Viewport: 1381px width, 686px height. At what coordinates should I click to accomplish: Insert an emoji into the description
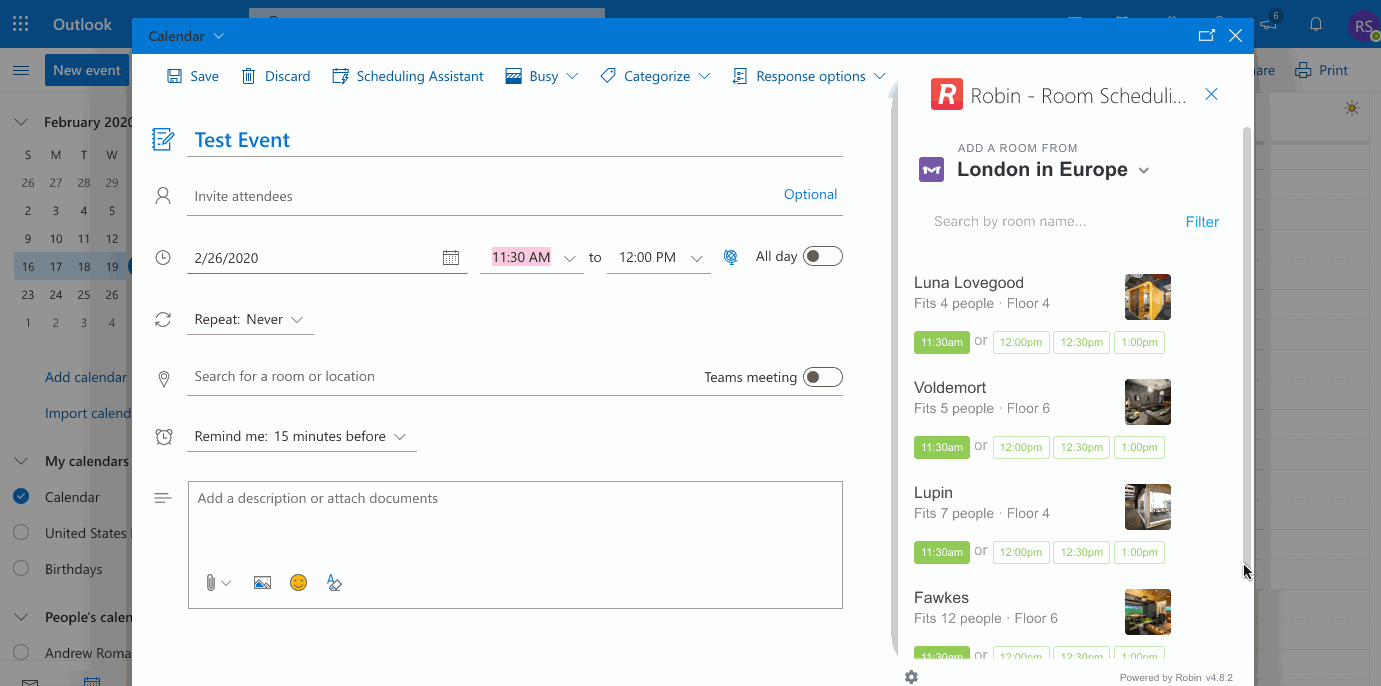pyautogui.click(x=298, y=582)
